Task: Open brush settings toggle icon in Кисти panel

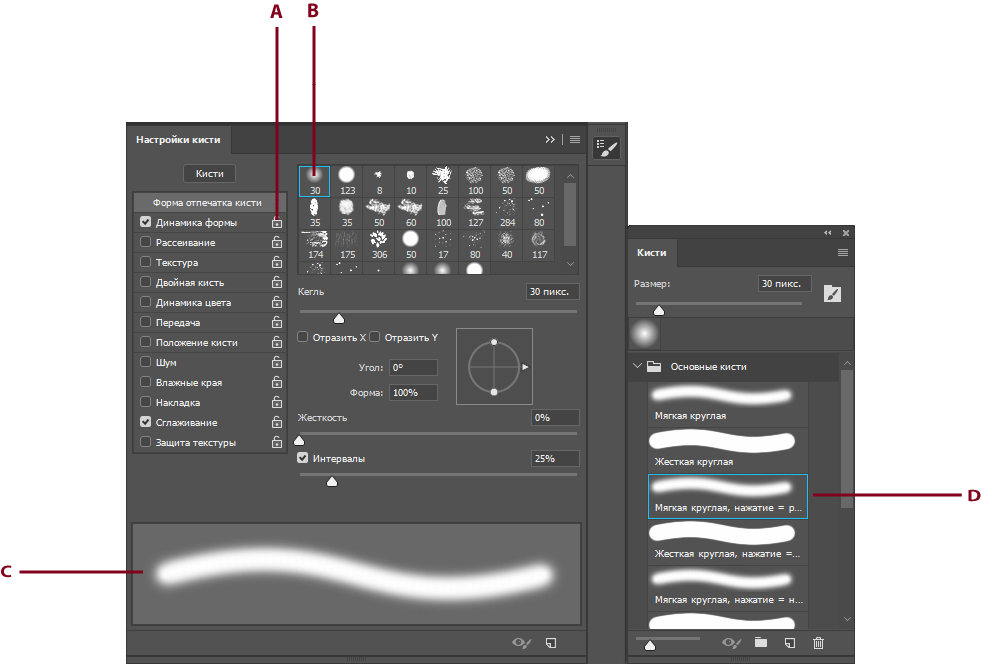Action: click(x=832, y=294)
